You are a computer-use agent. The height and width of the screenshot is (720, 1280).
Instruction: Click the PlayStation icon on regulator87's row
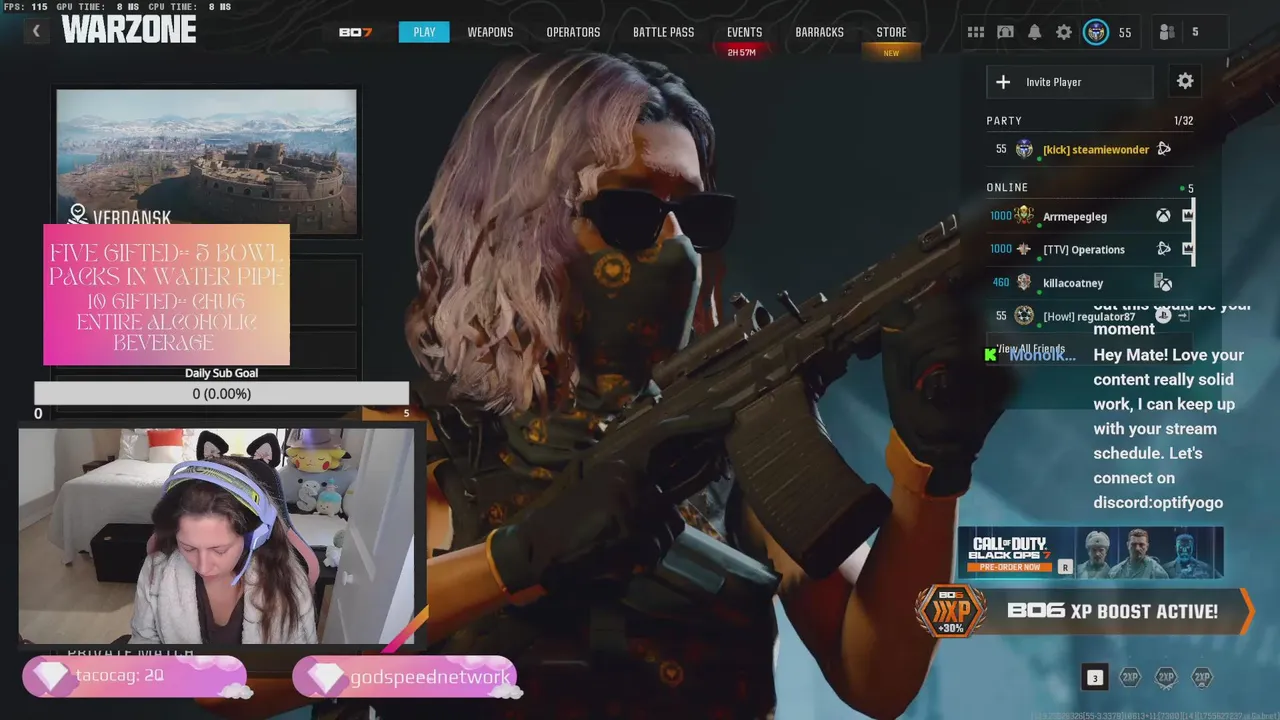point(1163,316)
